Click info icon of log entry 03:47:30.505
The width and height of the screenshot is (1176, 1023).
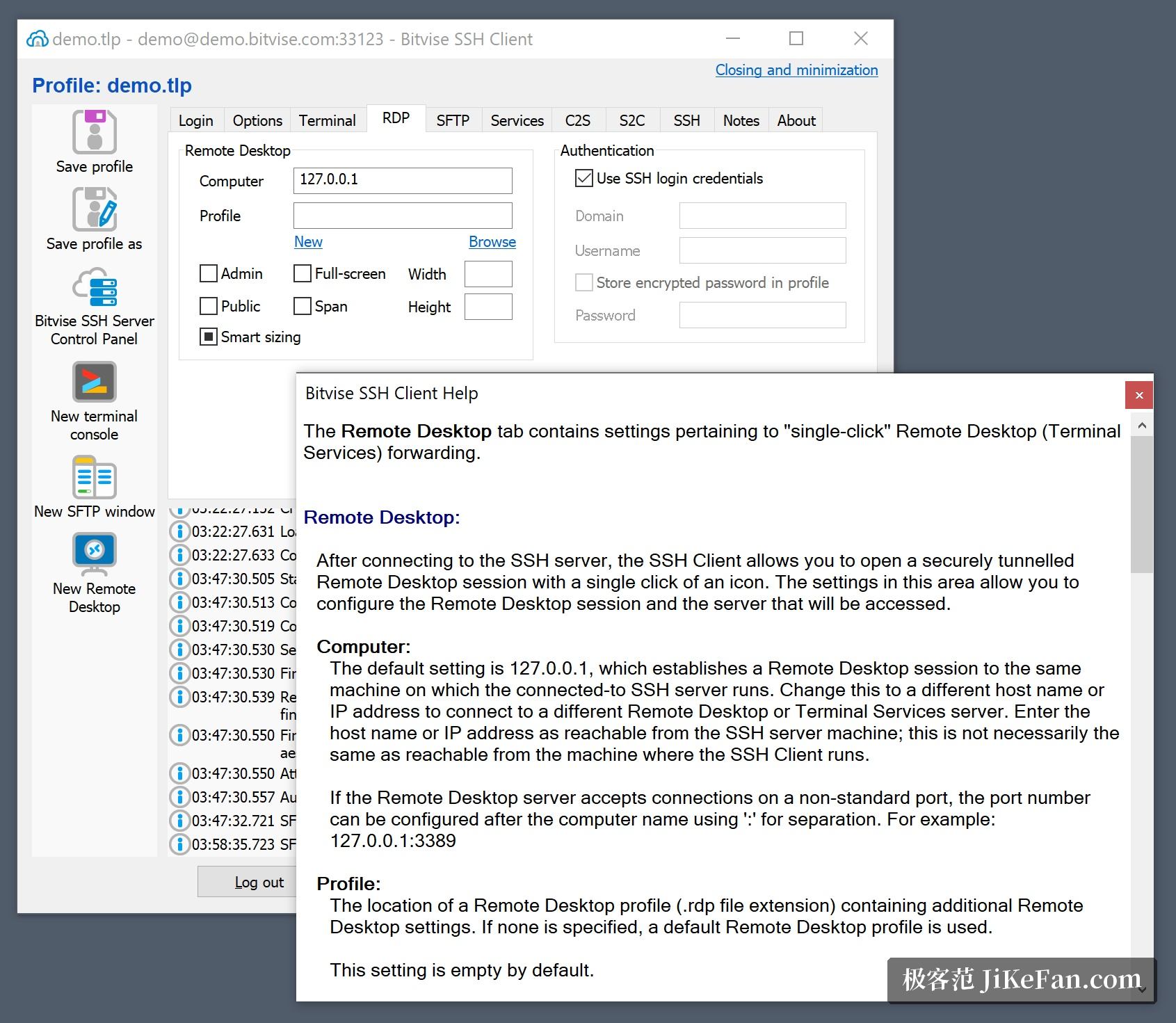[x=180, y=579]
